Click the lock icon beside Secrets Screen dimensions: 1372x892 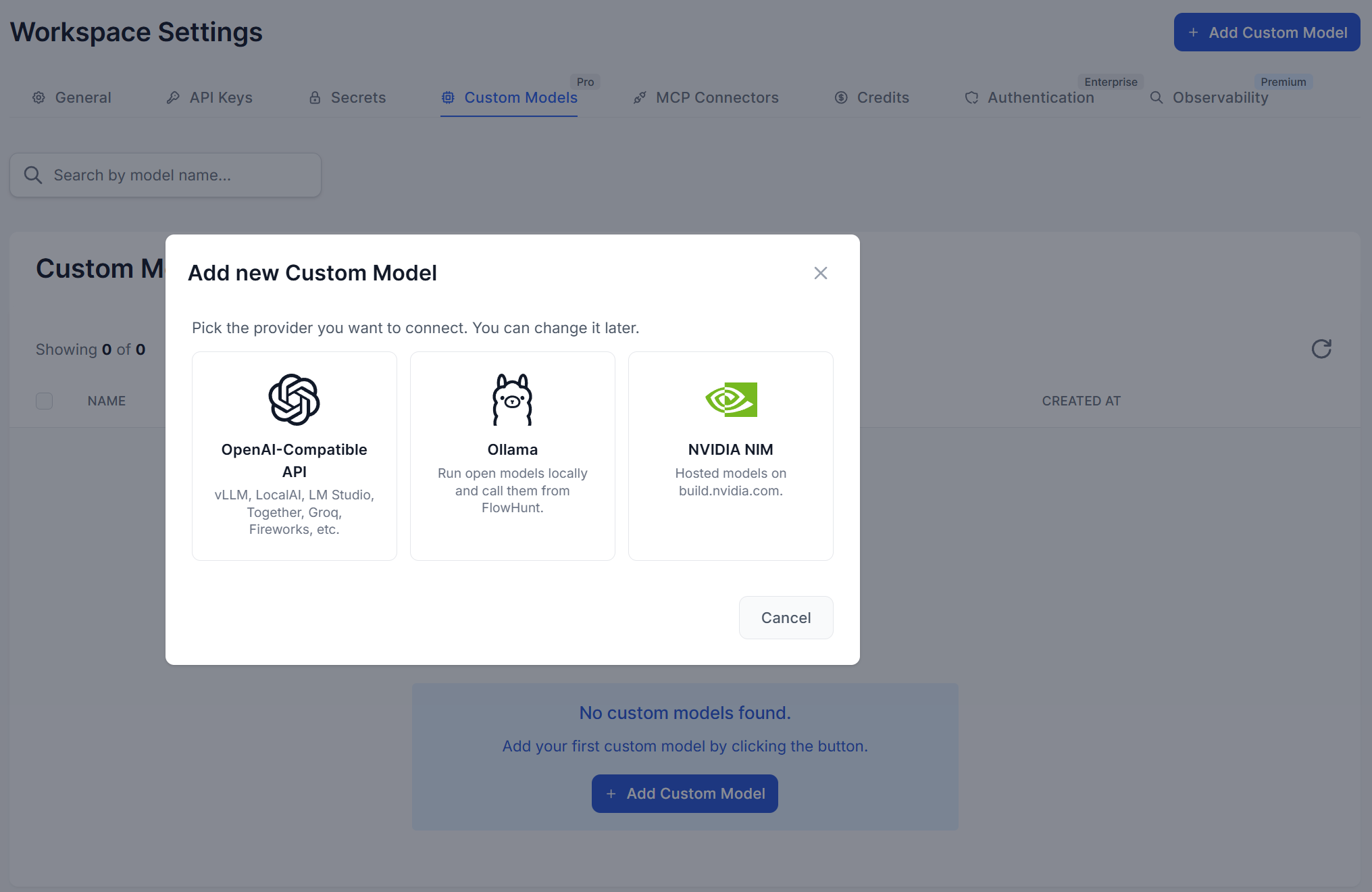coord(315,97)
